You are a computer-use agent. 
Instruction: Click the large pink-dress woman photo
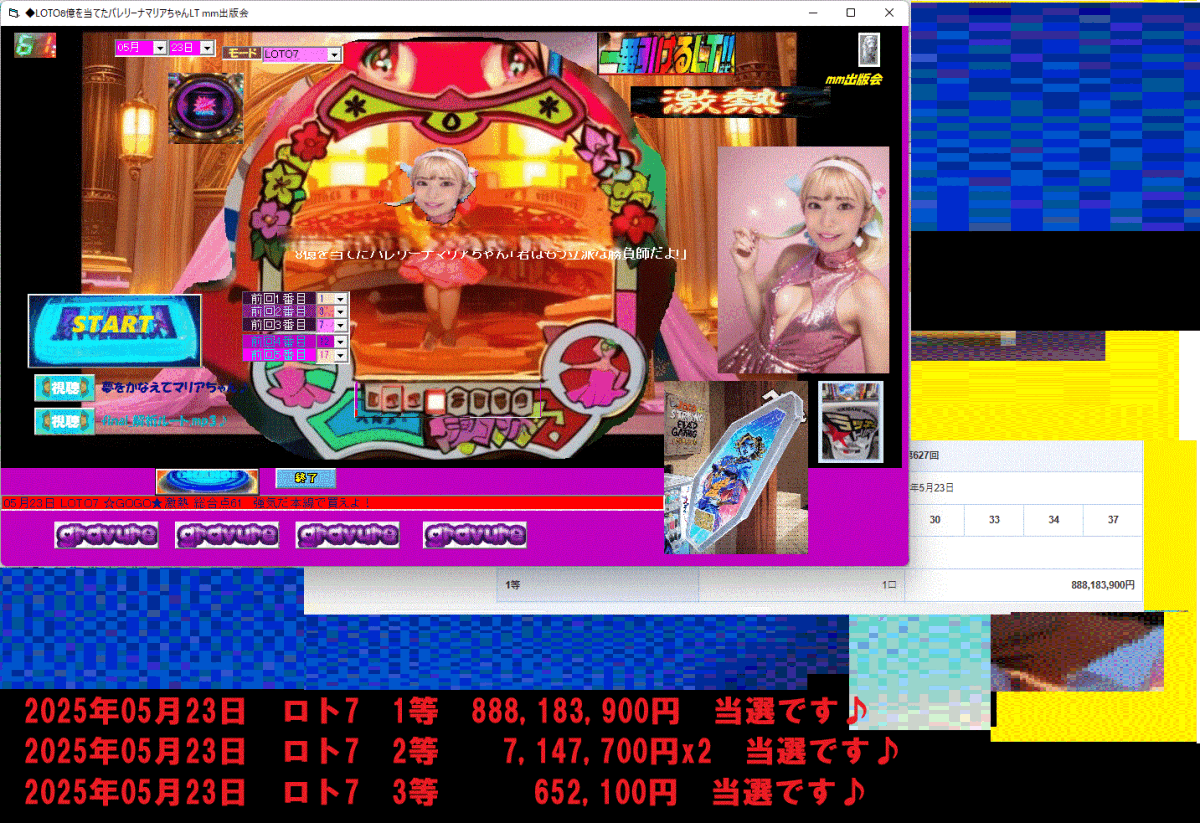[804, 260]
